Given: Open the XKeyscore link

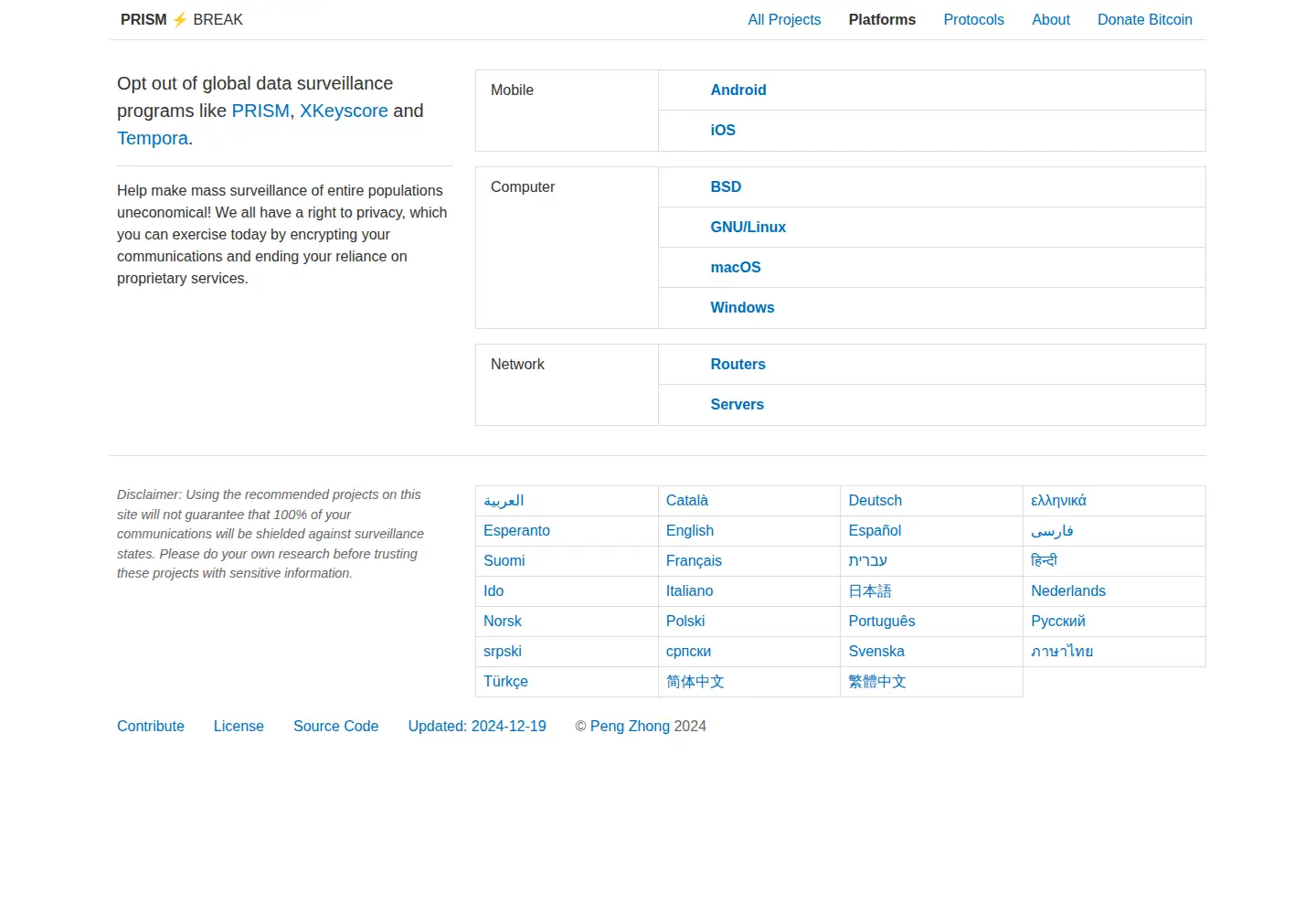Looking at the screenshot, I should coord(344,111).
